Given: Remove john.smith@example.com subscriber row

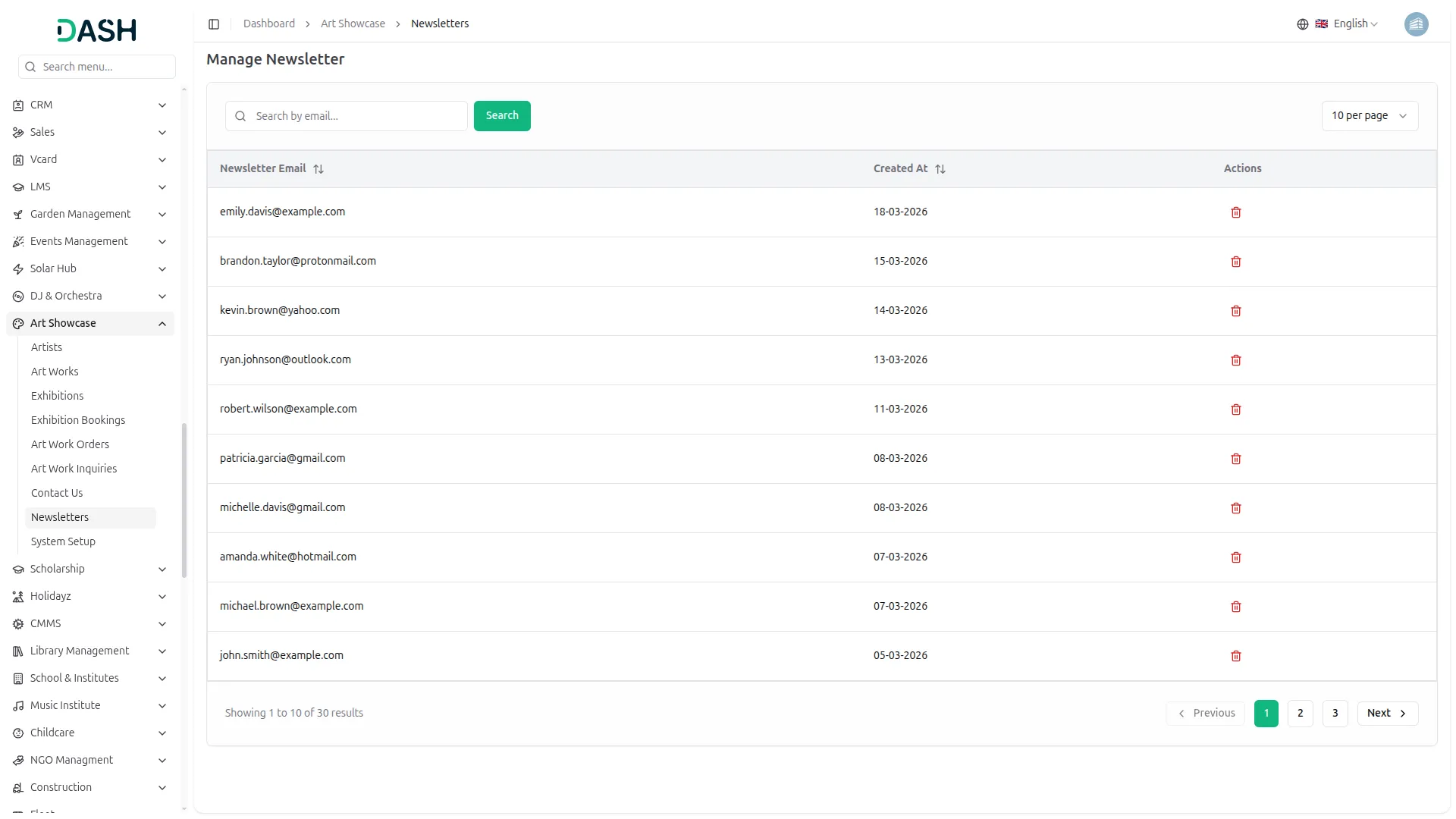Looking at the screenshot, I should [x=1235, y=656].
